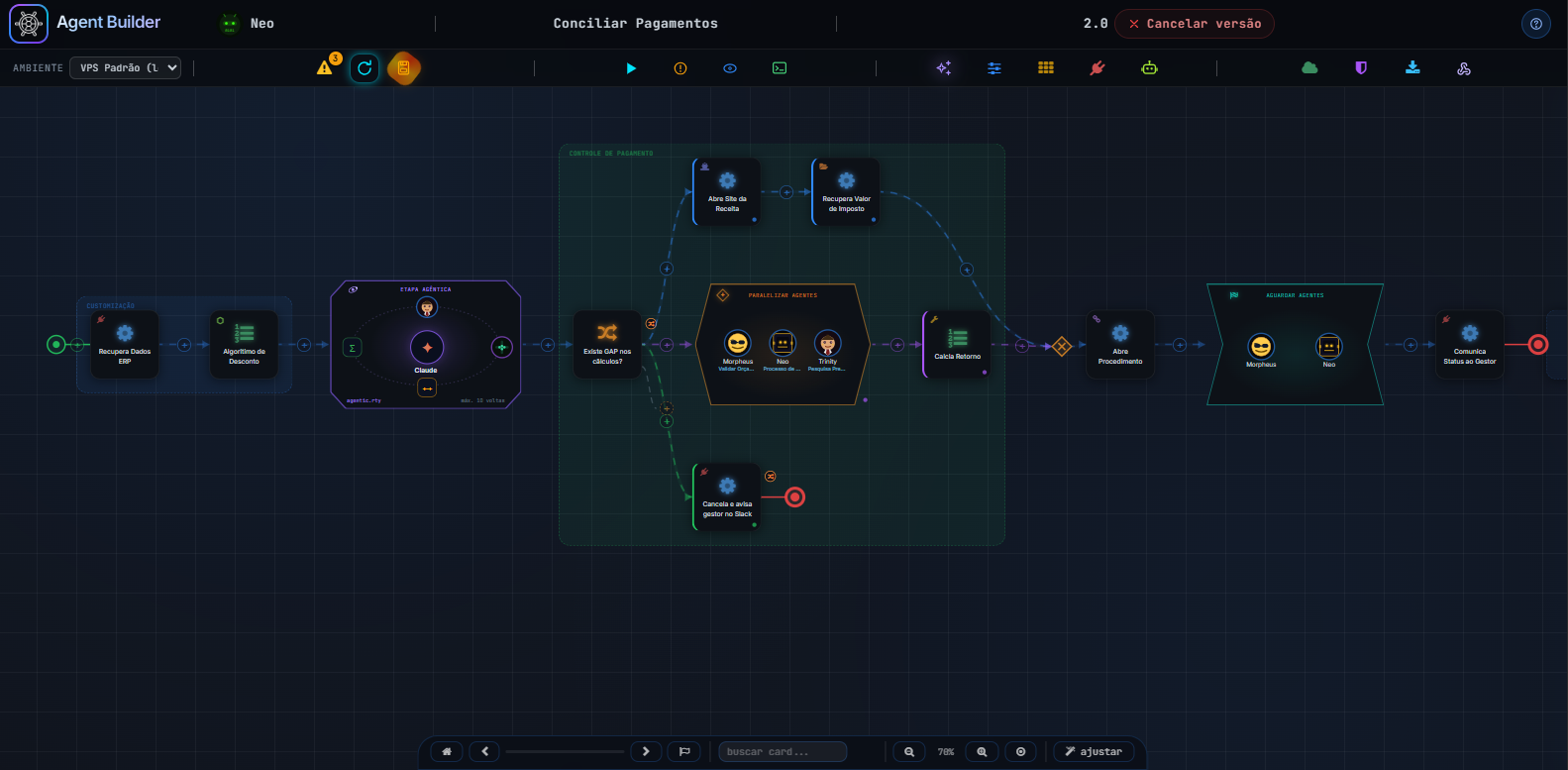Select the Abre Procedimento node

click(1120, 344)
